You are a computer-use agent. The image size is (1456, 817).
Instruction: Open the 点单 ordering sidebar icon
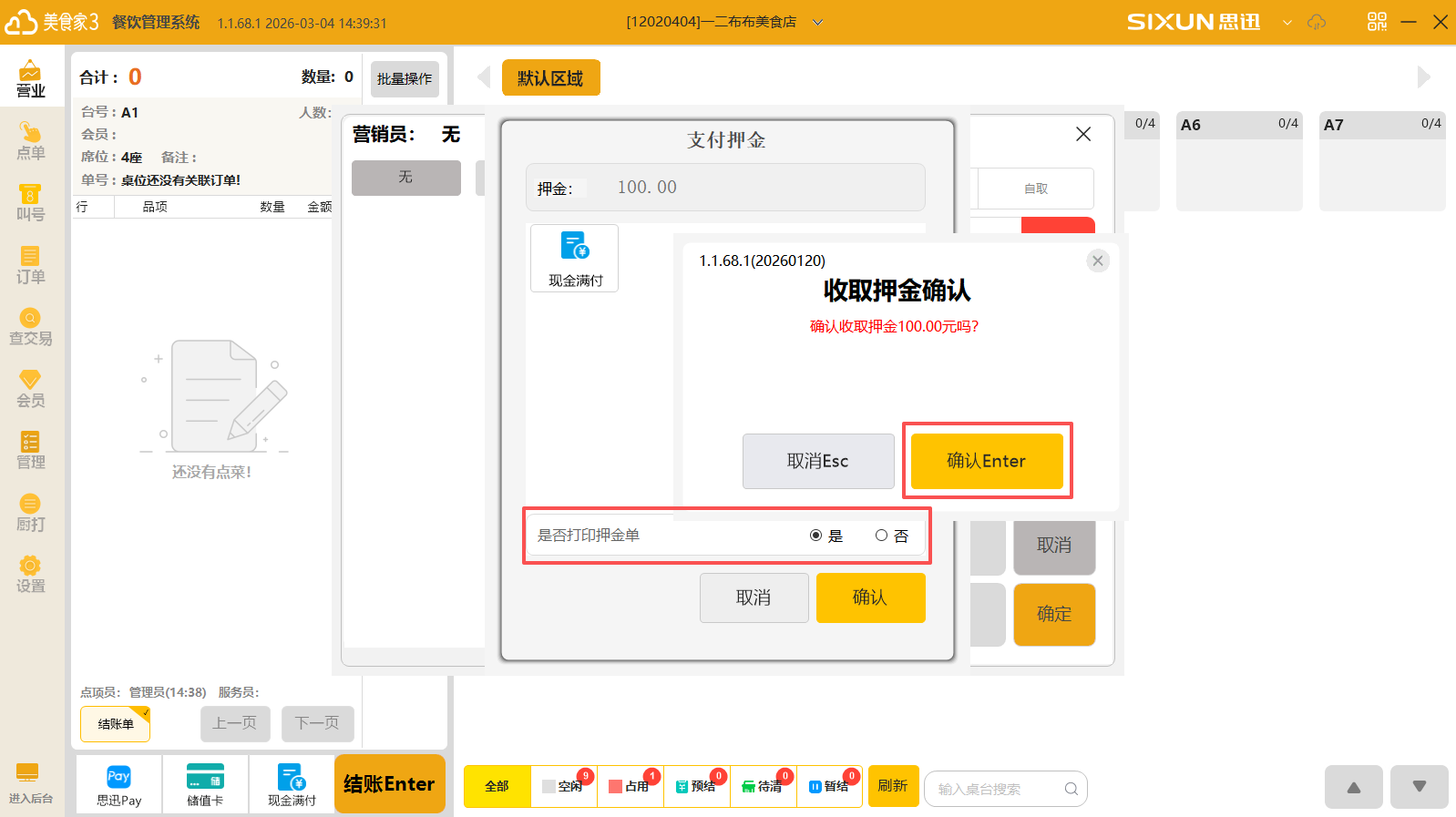(30, 141)
